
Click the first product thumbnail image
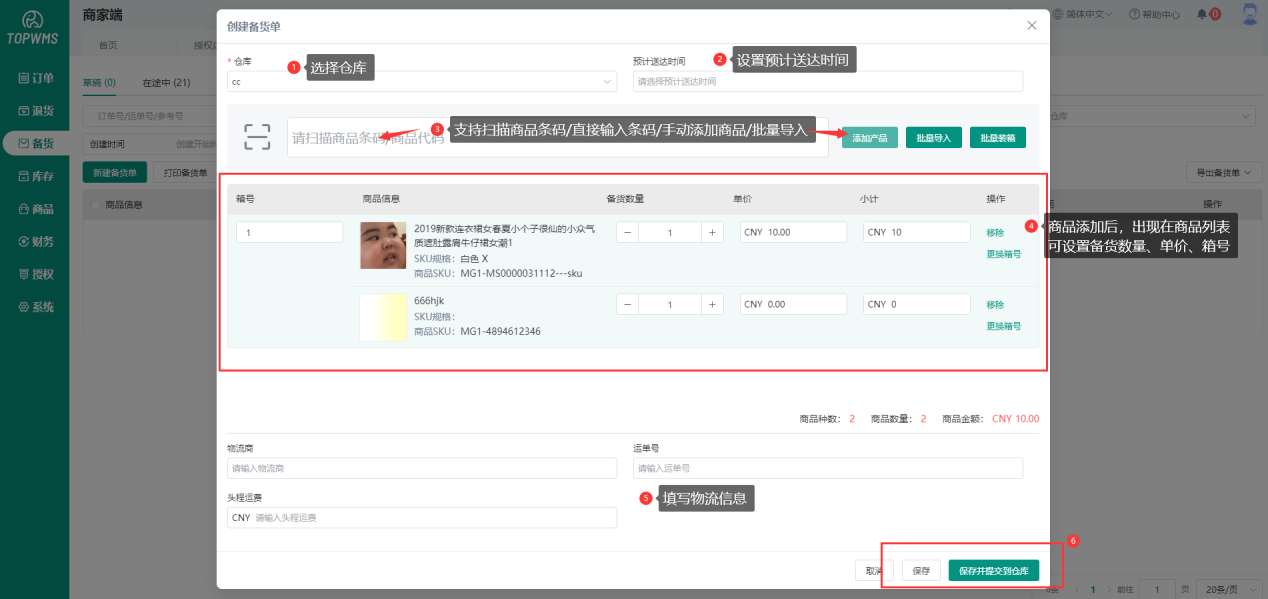tap(383, 245)
